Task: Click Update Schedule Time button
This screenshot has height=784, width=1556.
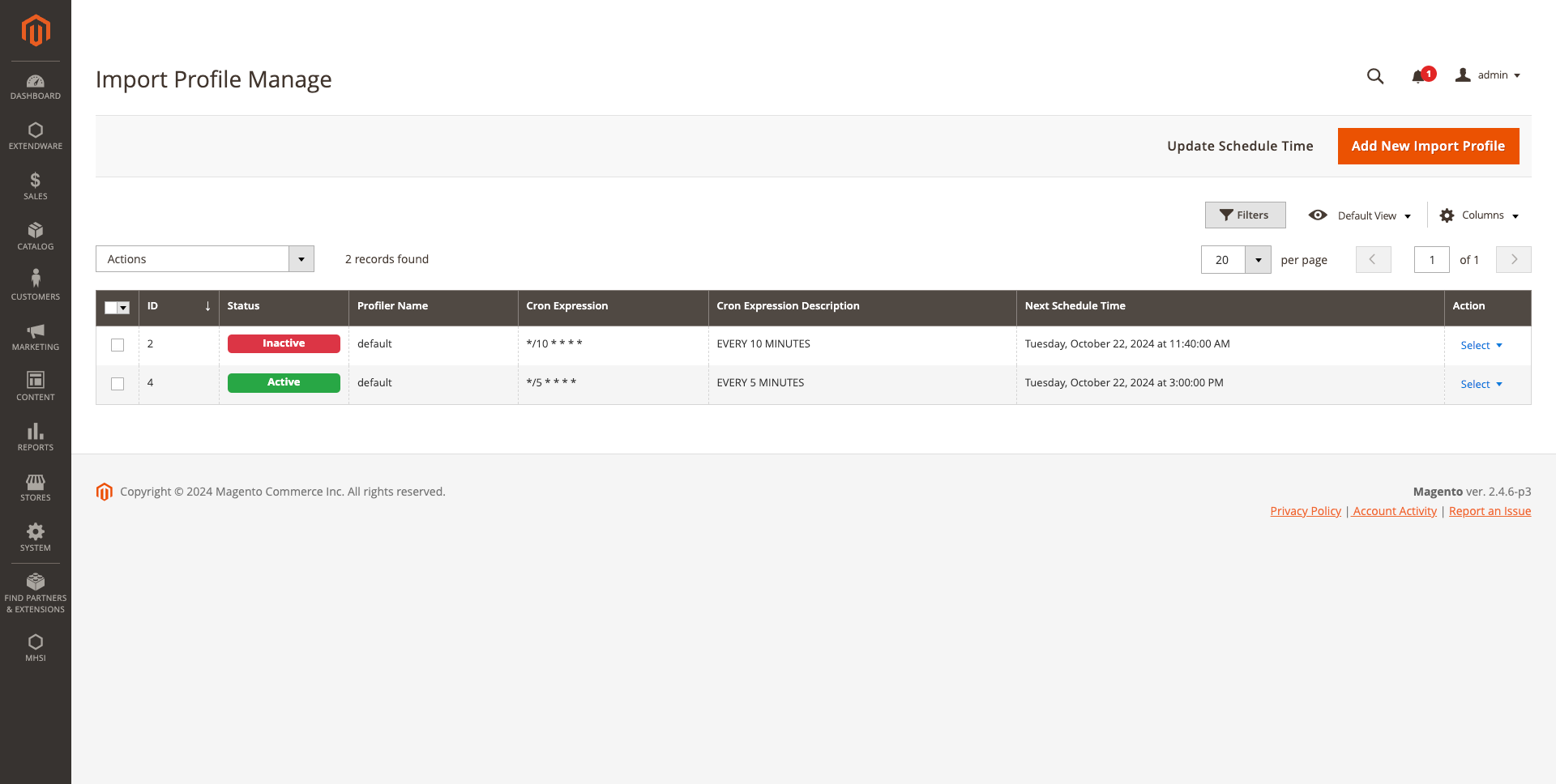Action: [x=1240, y=146]
